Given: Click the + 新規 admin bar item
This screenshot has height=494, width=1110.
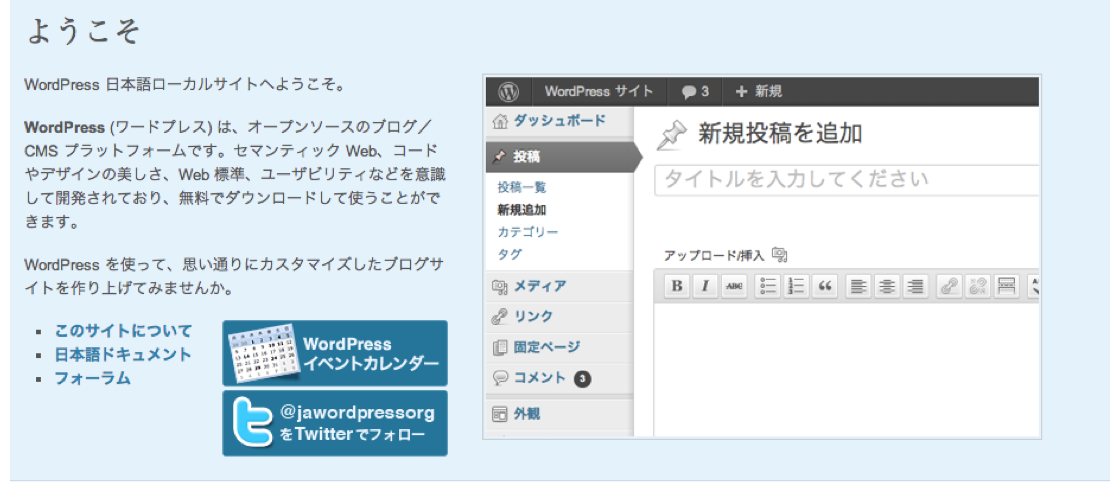Looking at the screenshot, I should (758, 91).
